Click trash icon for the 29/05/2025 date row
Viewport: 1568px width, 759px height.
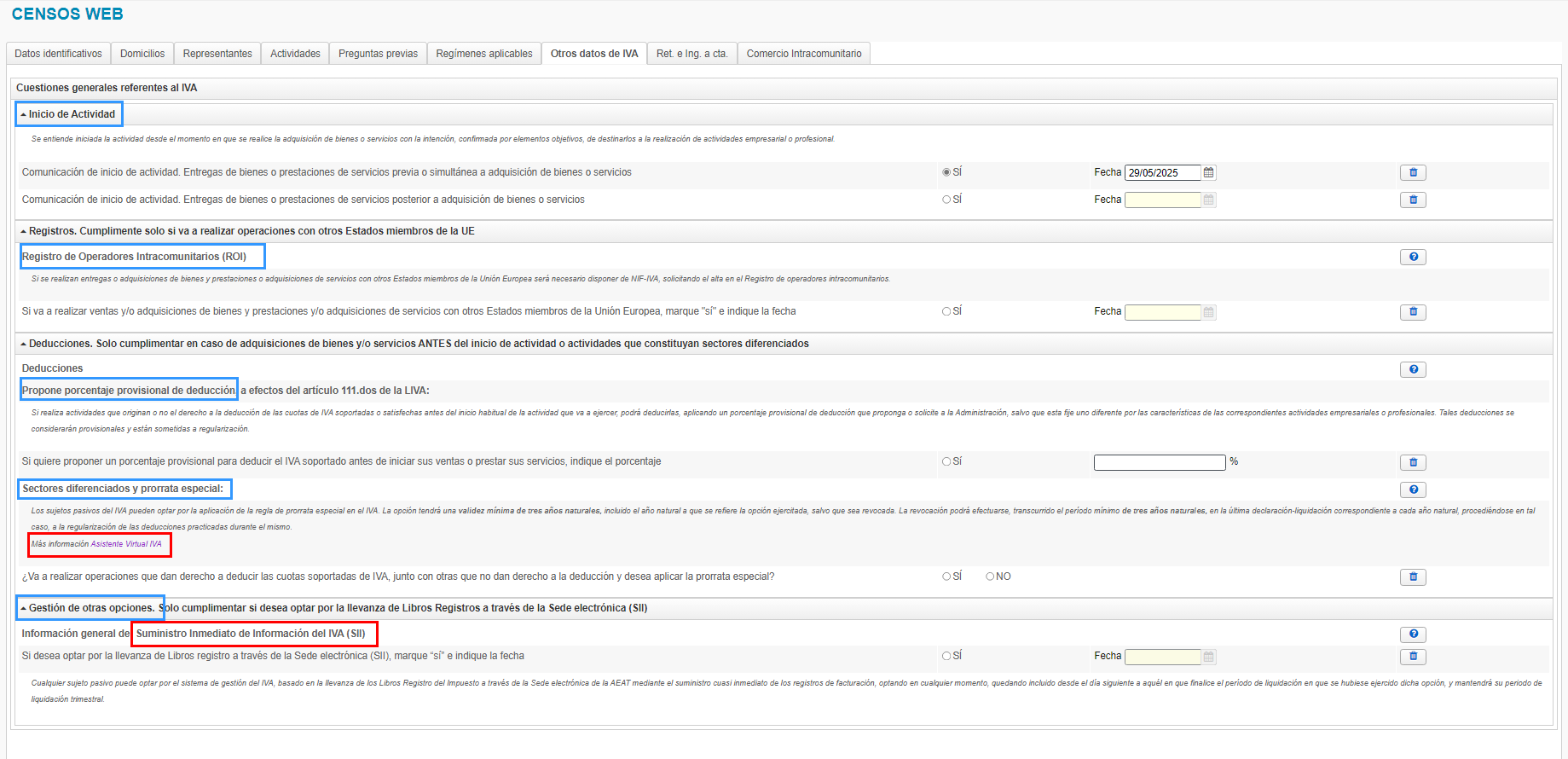(x=1412, y=173)
